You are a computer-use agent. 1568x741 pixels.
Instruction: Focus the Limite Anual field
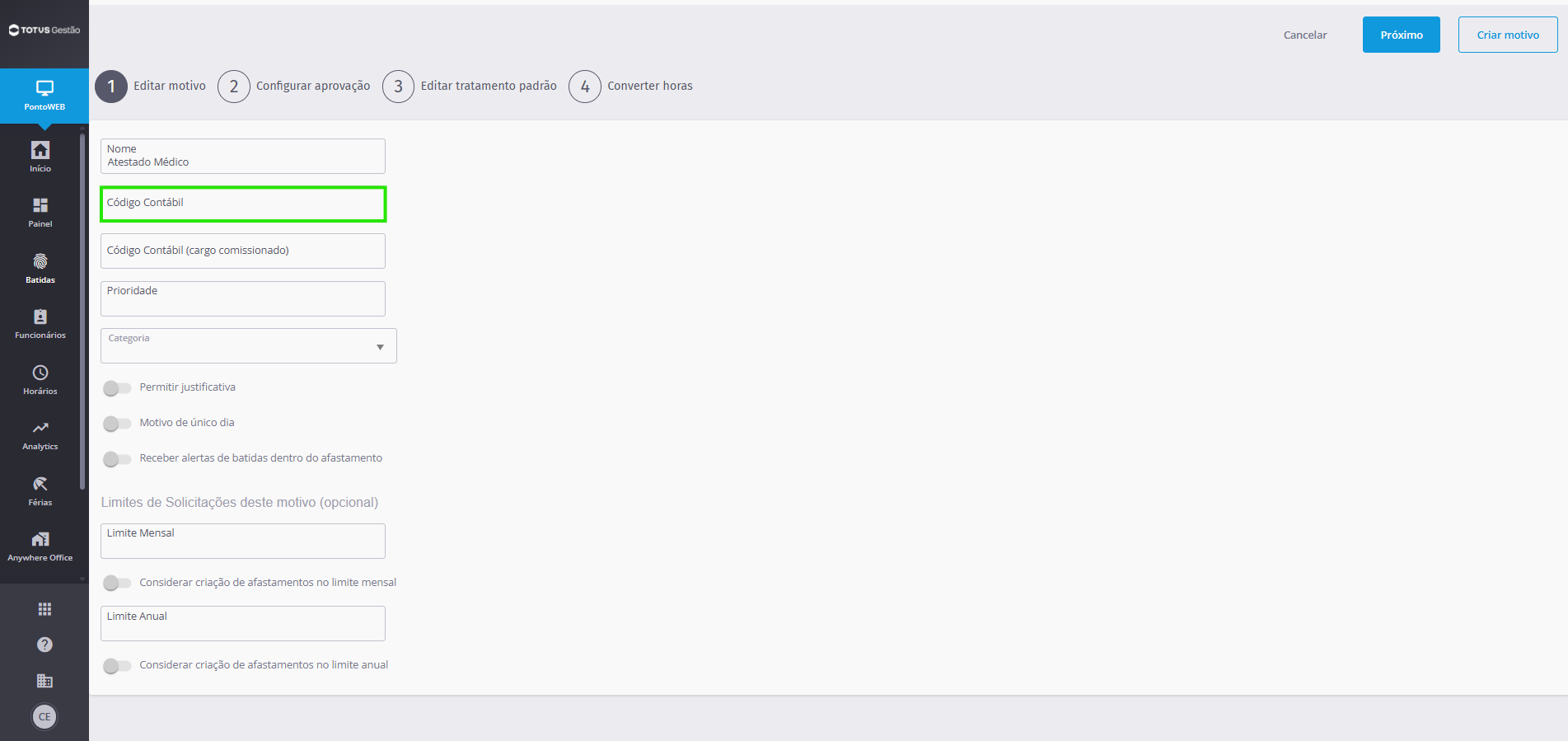click(243, 623)
